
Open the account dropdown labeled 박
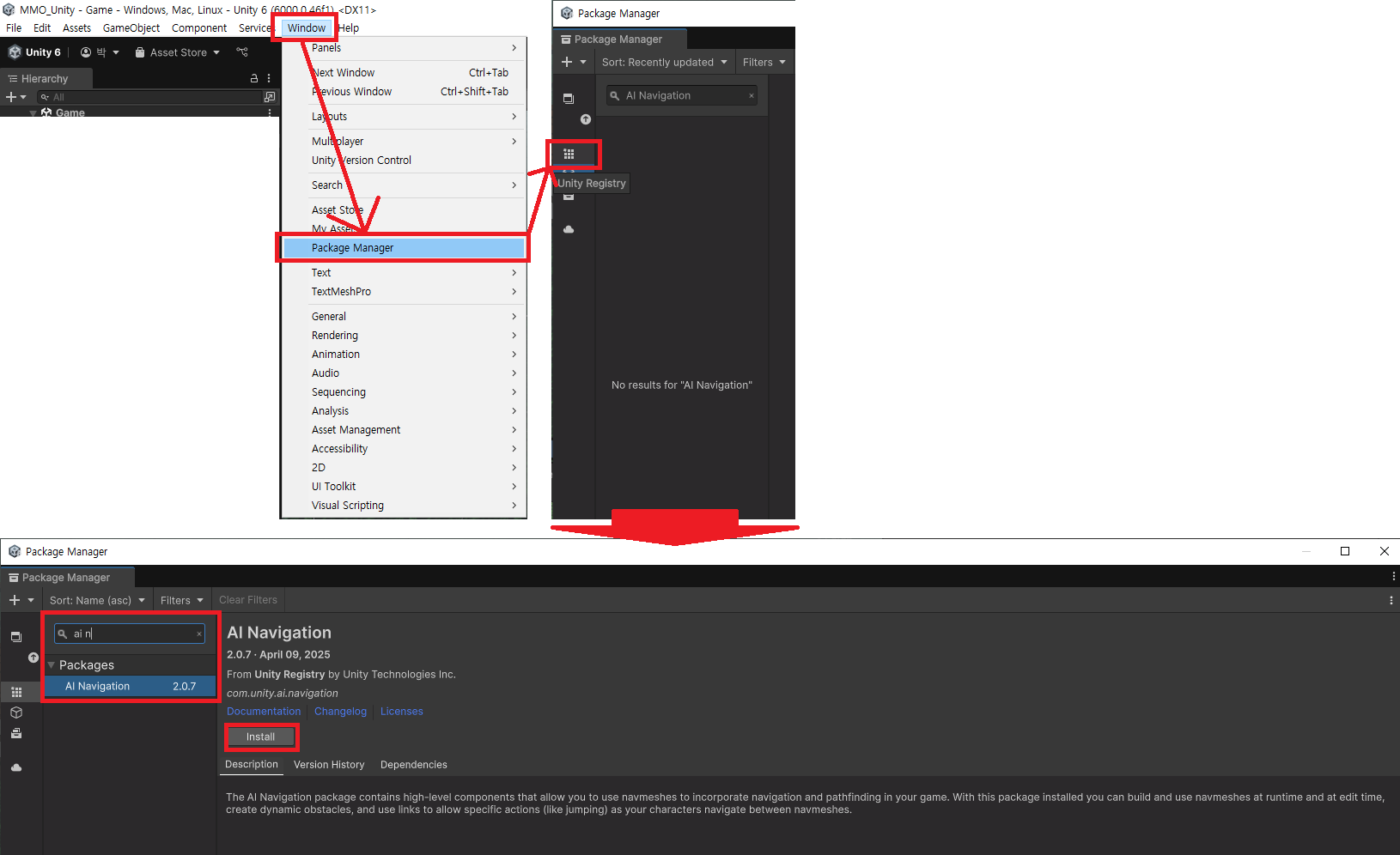click(100, 52)
